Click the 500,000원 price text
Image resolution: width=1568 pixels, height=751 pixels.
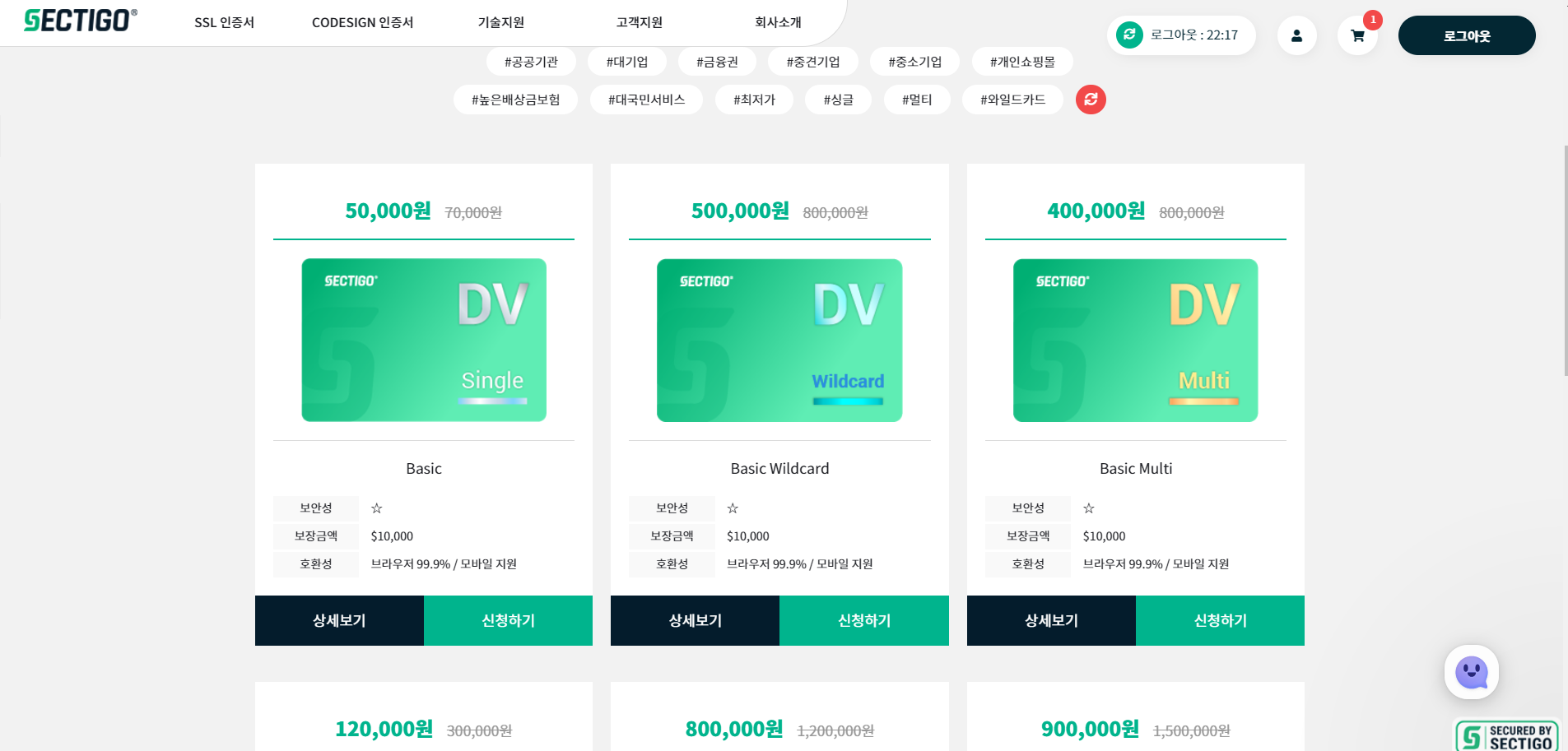(x=740, y=211)
